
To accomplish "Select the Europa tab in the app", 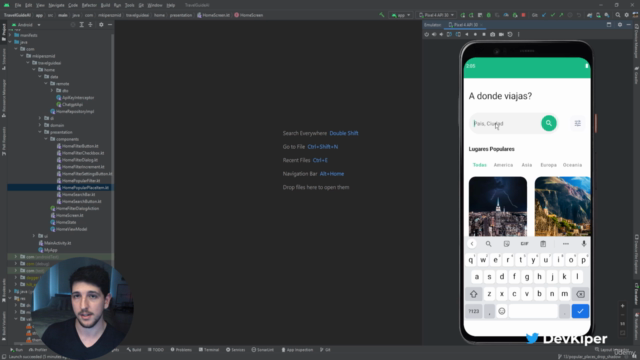I will tap(548, 165).
